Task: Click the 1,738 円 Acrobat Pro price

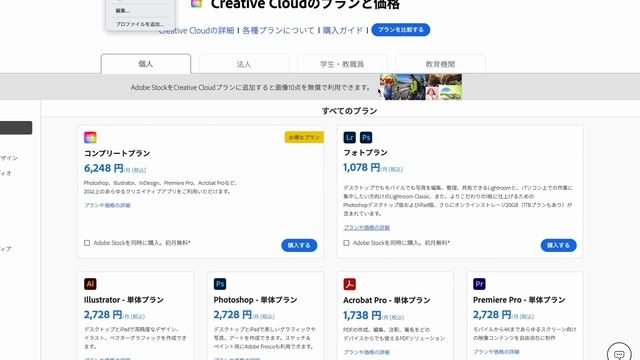Action: click(362, 315)
